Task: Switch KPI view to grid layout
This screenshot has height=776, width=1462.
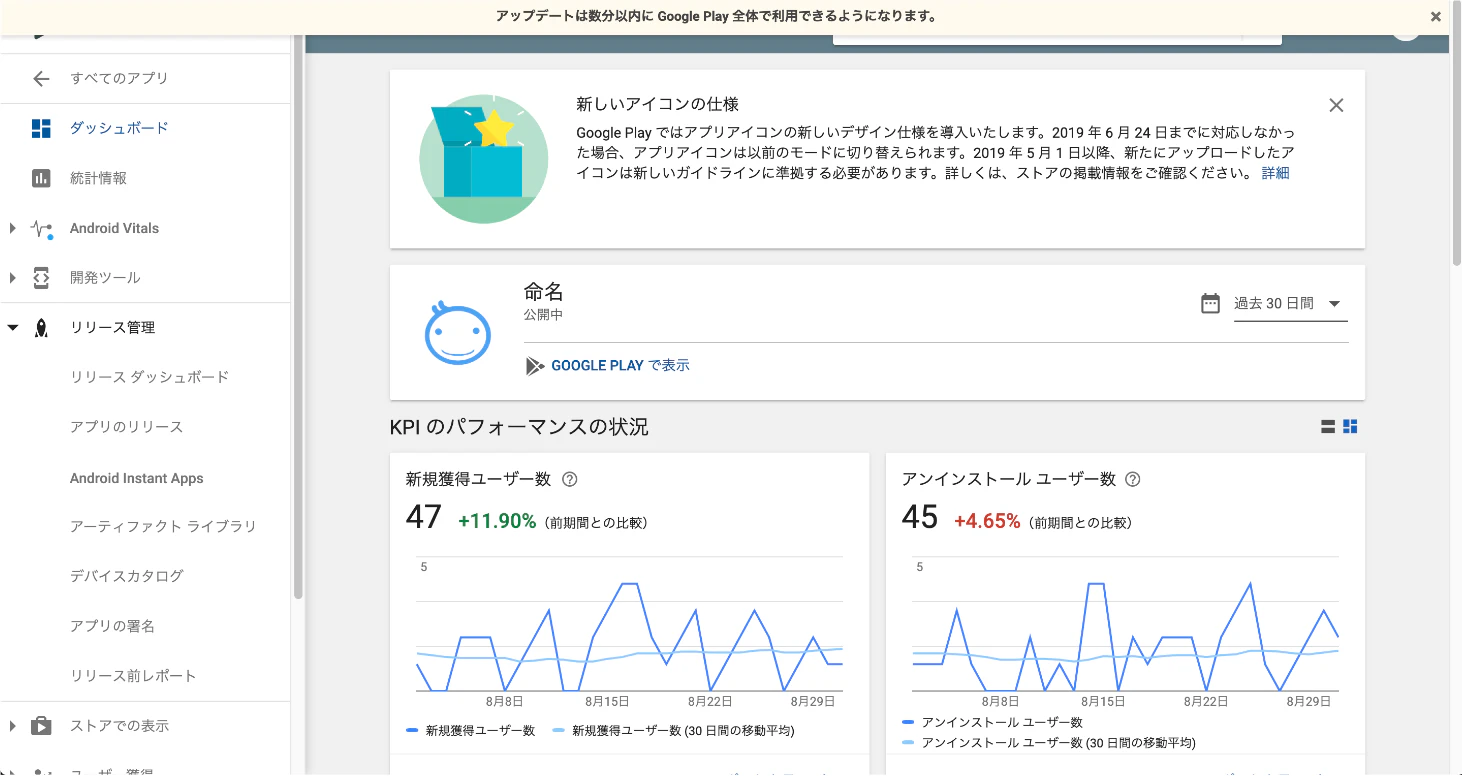Action: (x=1350, y=427)
